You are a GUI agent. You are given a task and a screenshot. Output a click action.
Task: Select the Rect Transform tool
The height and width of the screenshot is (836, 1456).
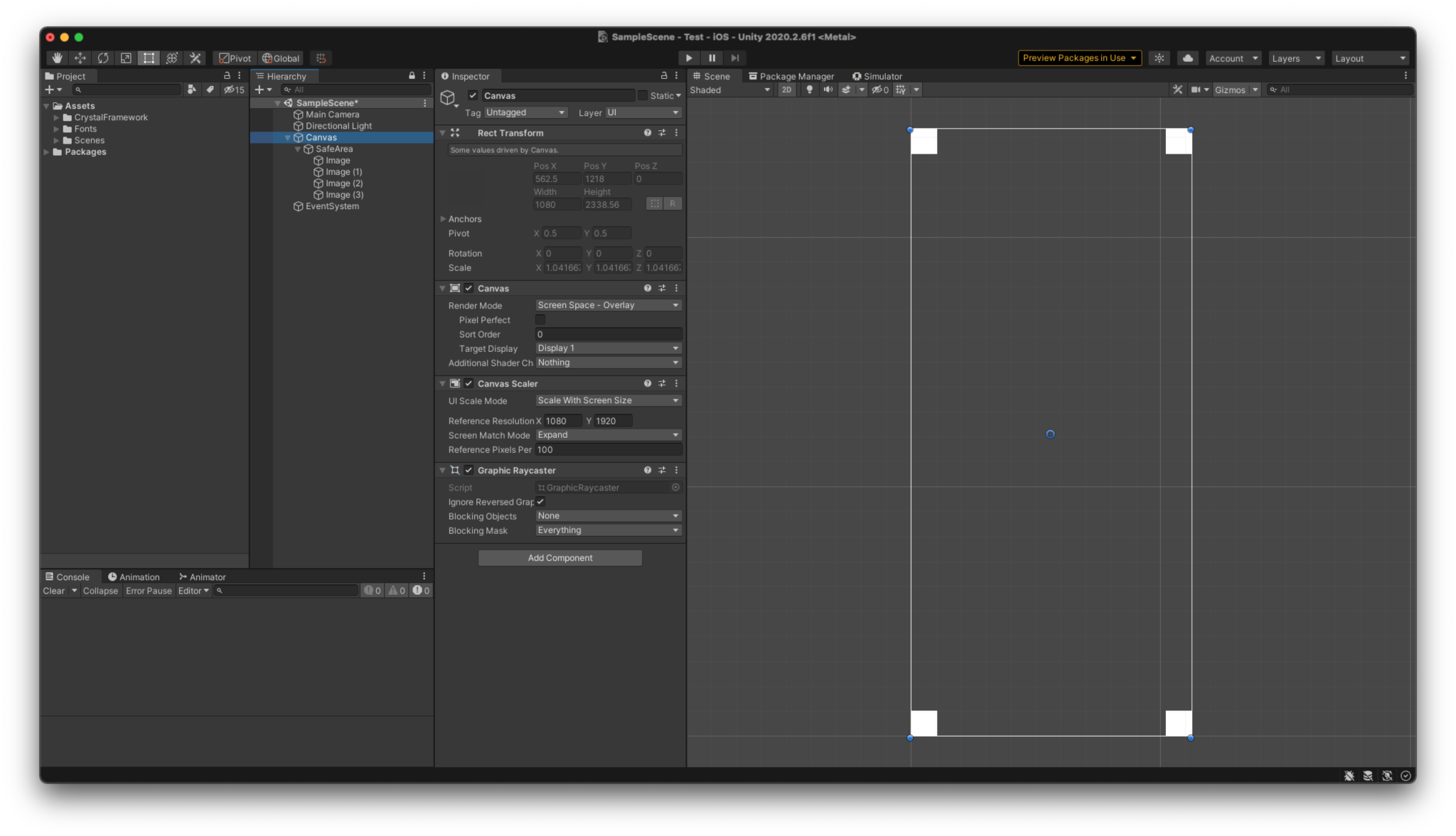[149, 58]
